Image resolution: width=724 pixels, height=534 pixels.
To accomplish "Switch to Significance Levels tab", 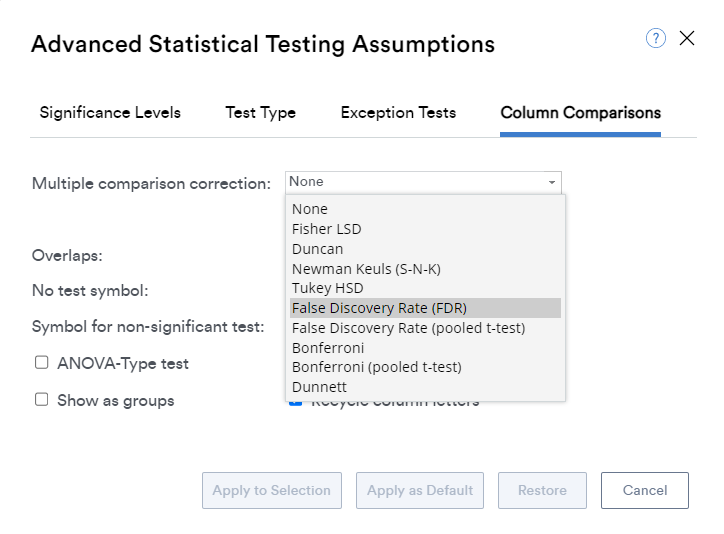I will 110,112.
